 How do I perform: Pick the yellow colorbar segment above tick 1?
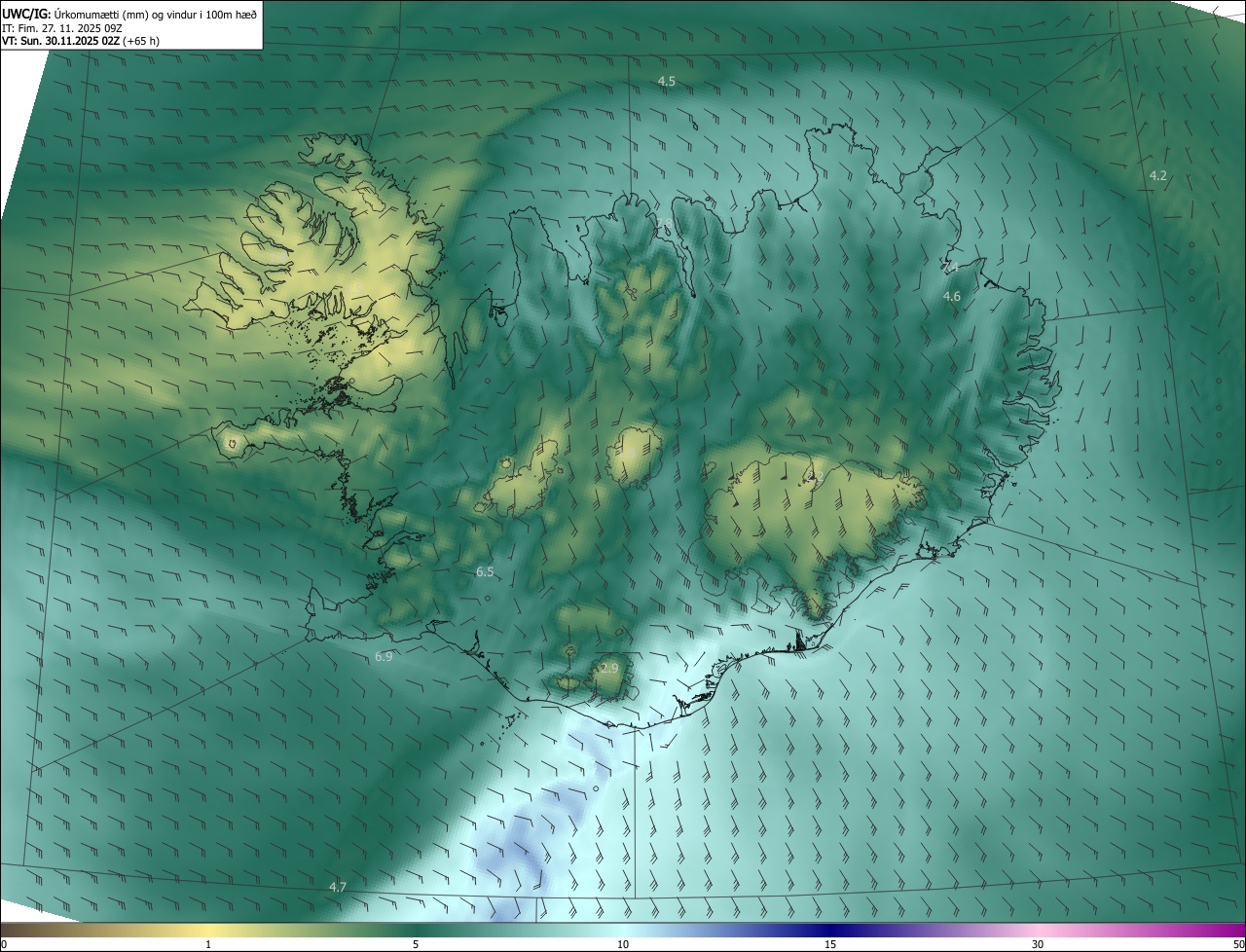tap(208, 930)
